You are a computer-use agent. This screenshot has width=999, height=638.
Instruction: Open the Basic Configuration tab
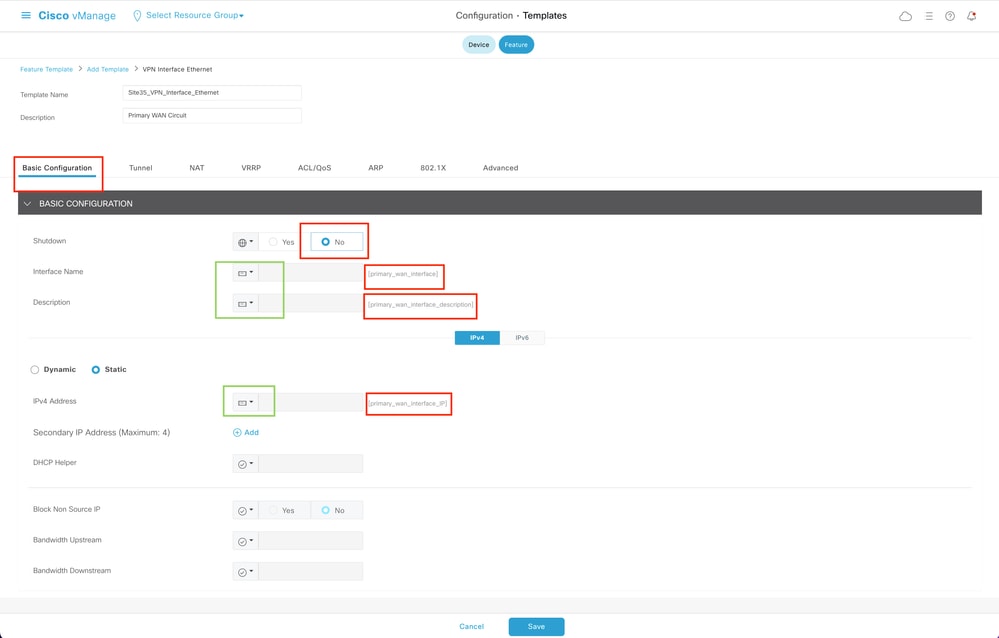click(x=57, y=168)
